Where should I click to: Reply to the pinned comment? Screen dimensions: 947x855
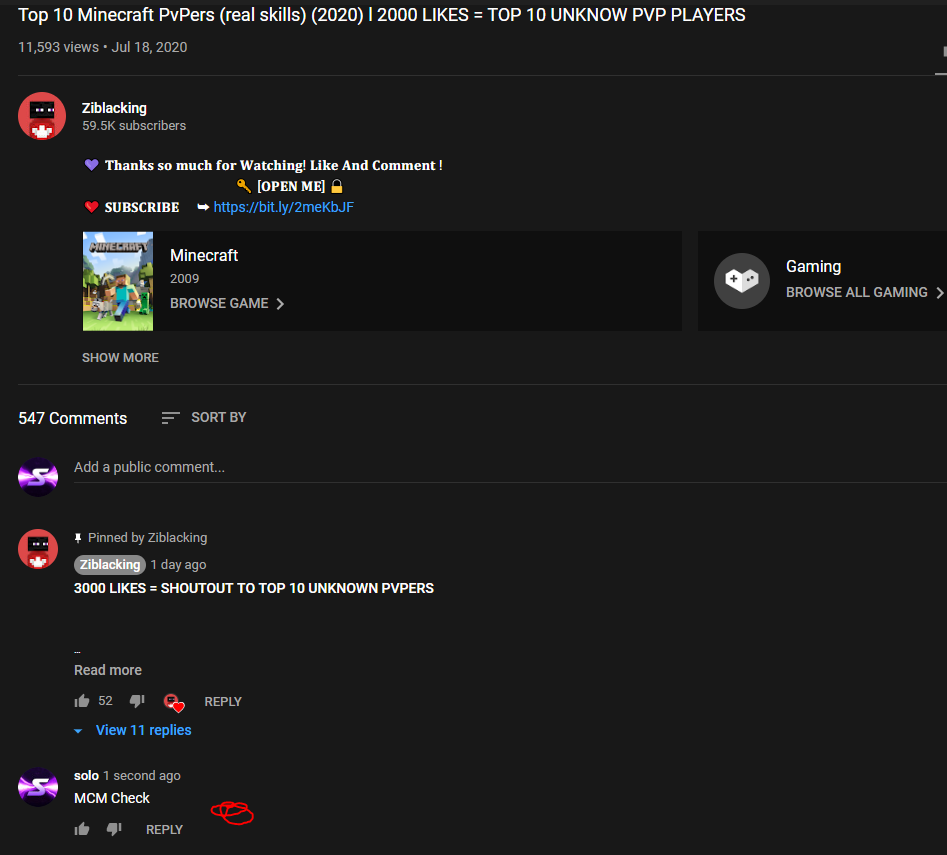tap(223, 702)
